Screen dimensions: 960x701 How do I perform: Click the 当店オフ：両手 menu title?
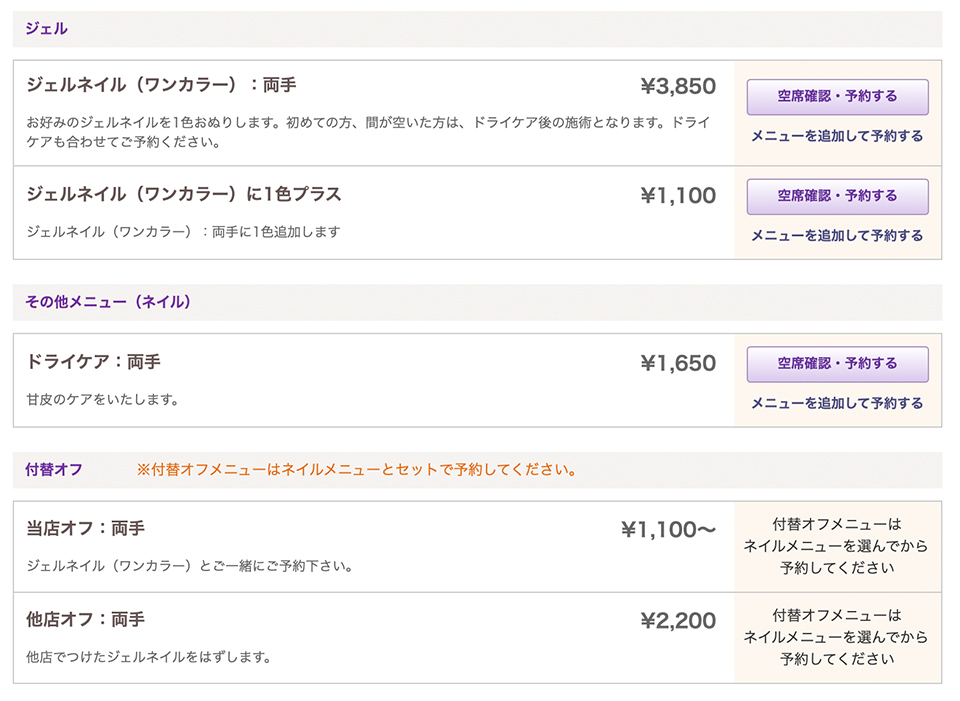tap(85, 528)
